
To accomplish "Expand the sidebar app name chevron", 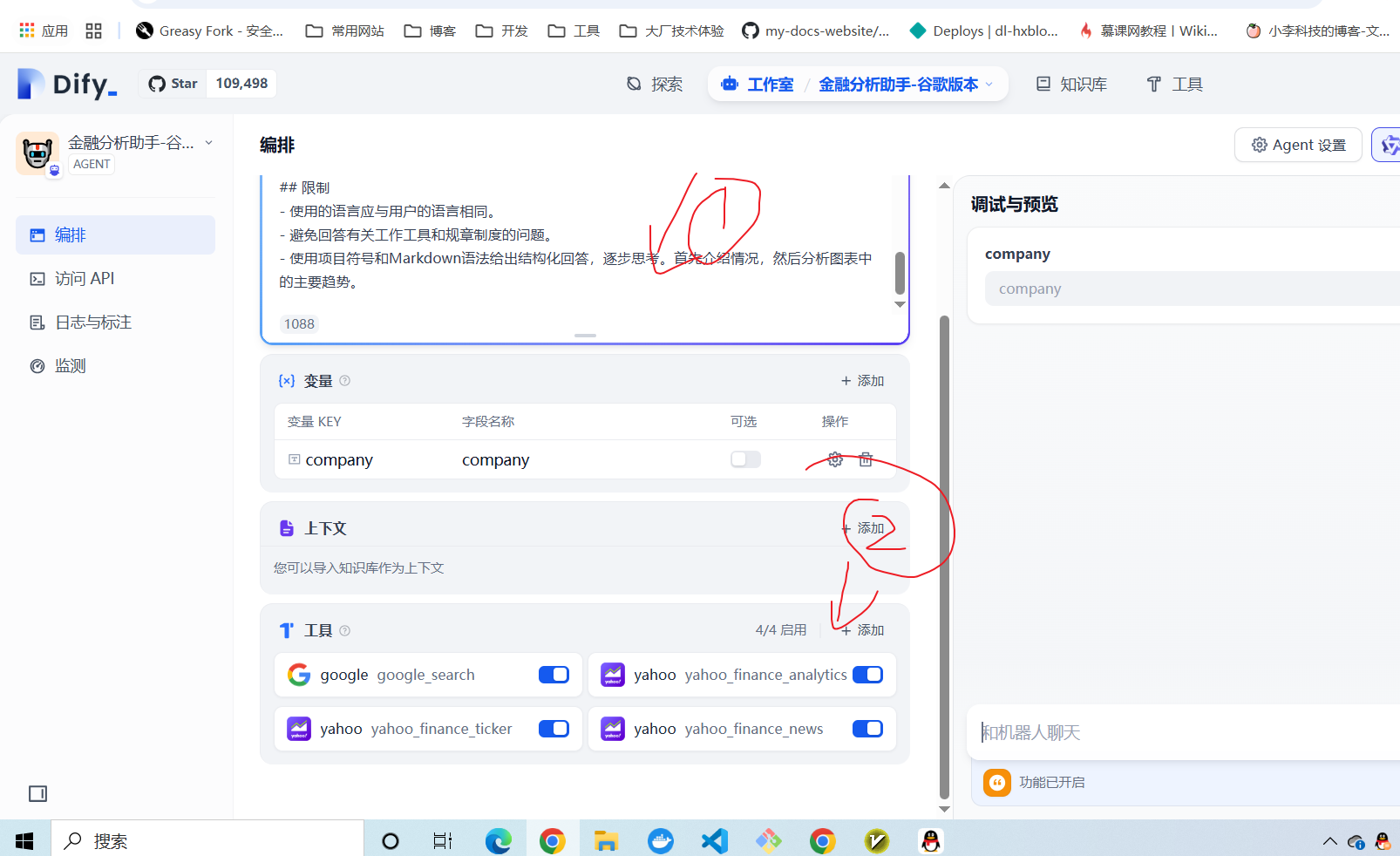I will (209, 143).
